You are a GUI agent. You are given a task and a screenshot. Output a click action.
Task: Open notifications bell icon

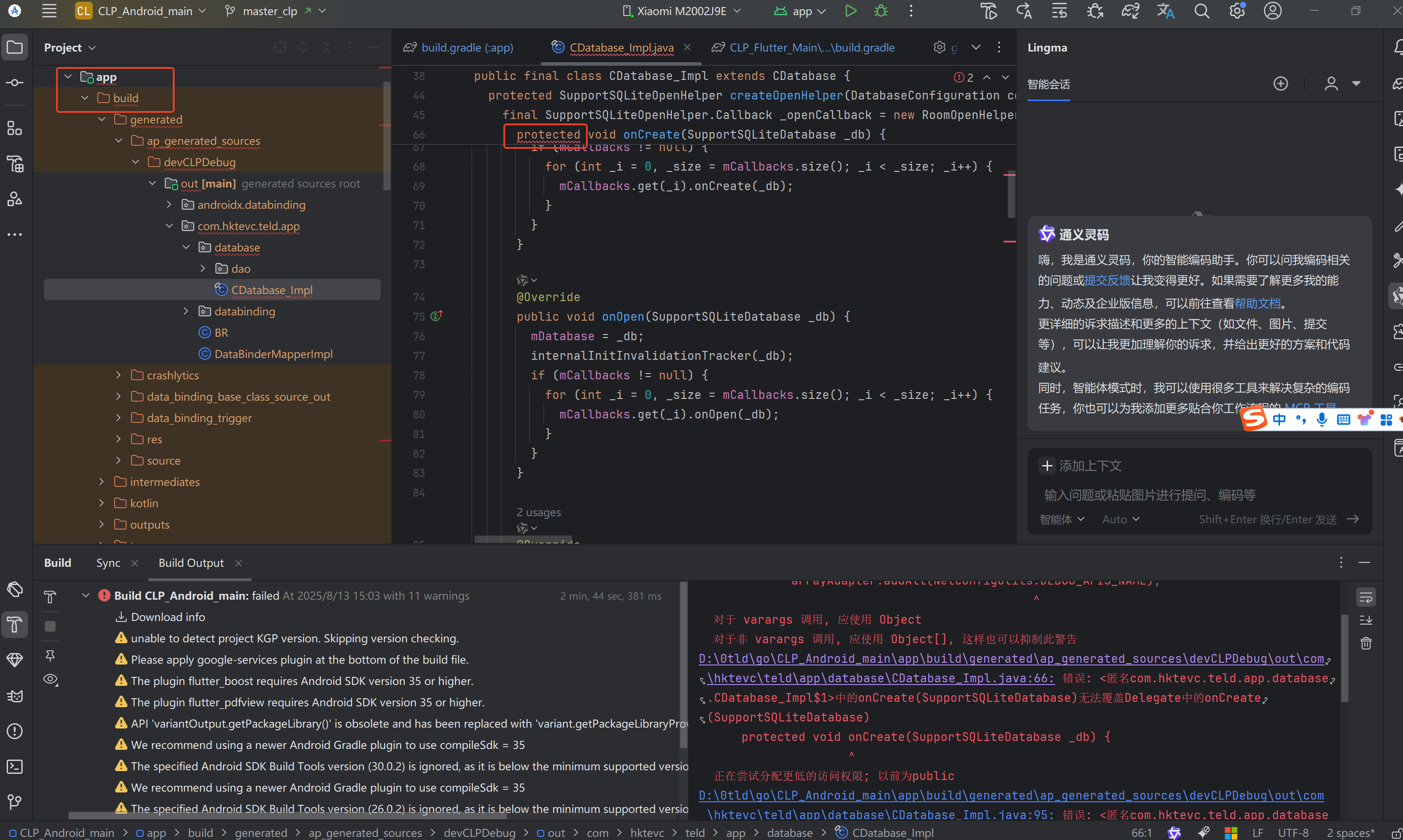coord(1398,48)
